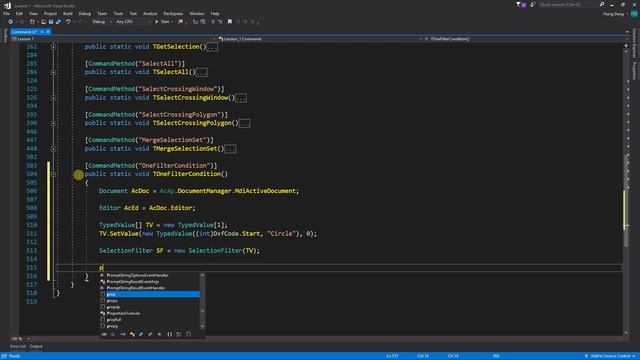Click the New Project toolbar icon

(x=32, y=22)
